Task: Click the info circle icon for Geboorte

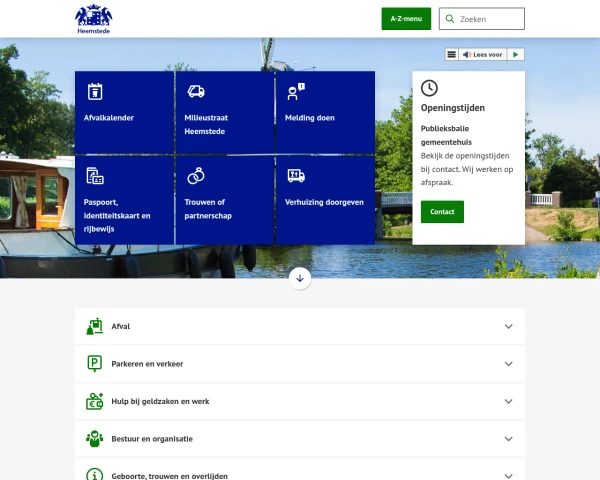Action: coord(95,475)
